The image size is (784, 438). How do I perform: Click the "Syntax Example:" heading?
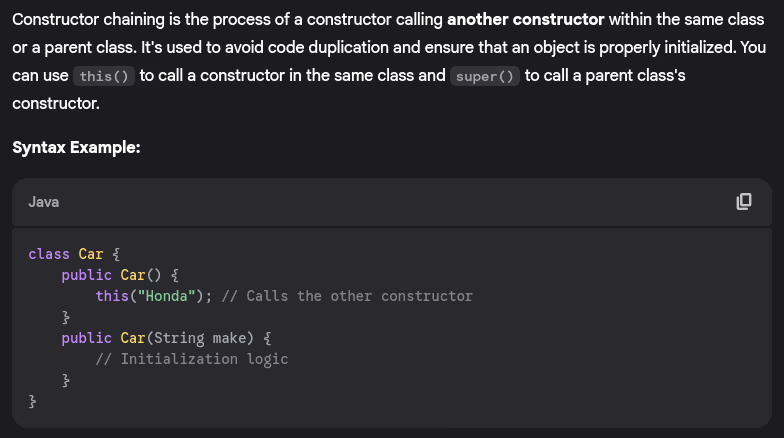click(x=76, y=147)
